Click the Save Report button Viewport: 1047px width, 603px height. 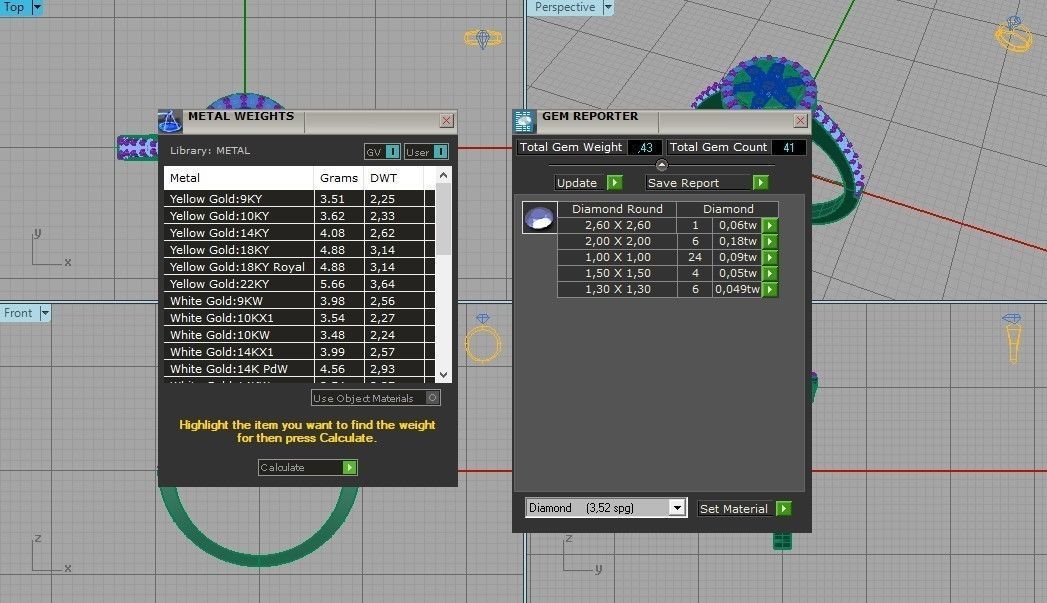[706, 183]
